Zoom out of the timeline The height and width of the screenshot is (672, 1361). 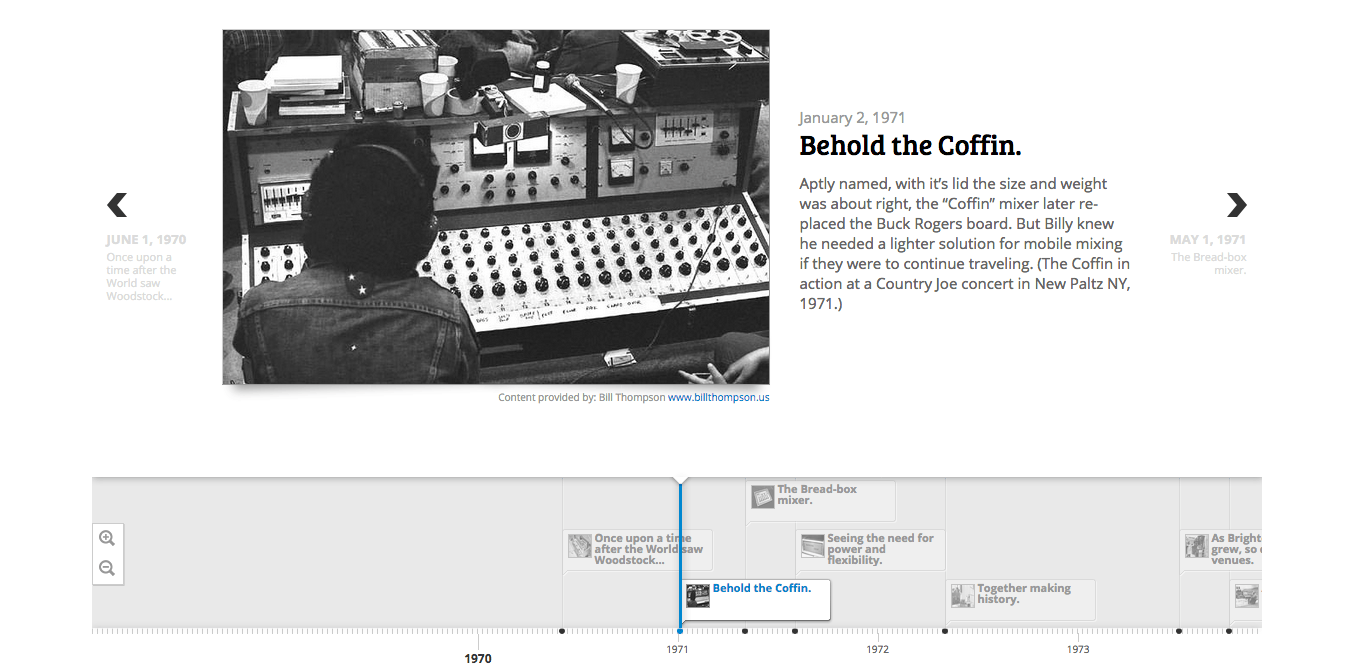(x=107, y=568)
